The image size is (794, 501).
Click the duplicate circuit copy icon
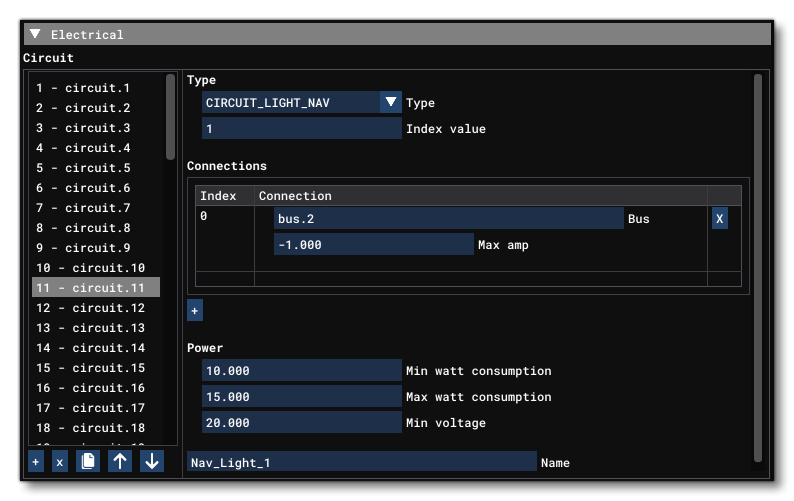tap(88, 462)
